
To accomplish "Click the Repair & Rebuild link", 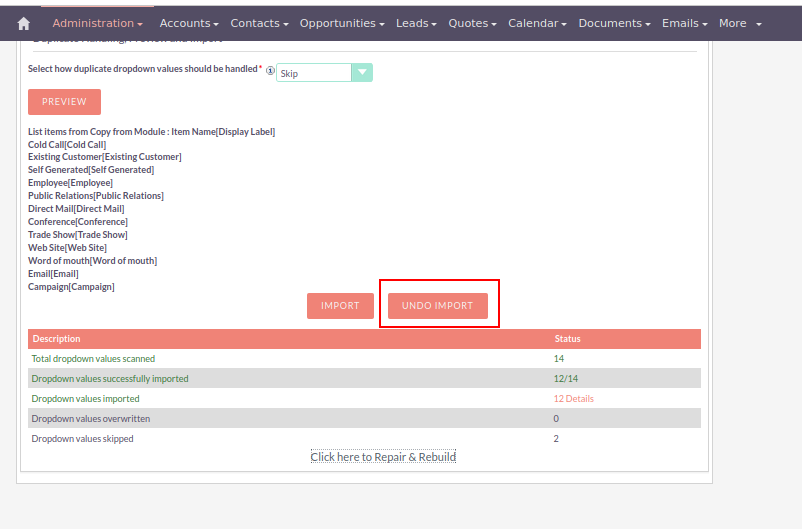I will [x=383, y=457].
